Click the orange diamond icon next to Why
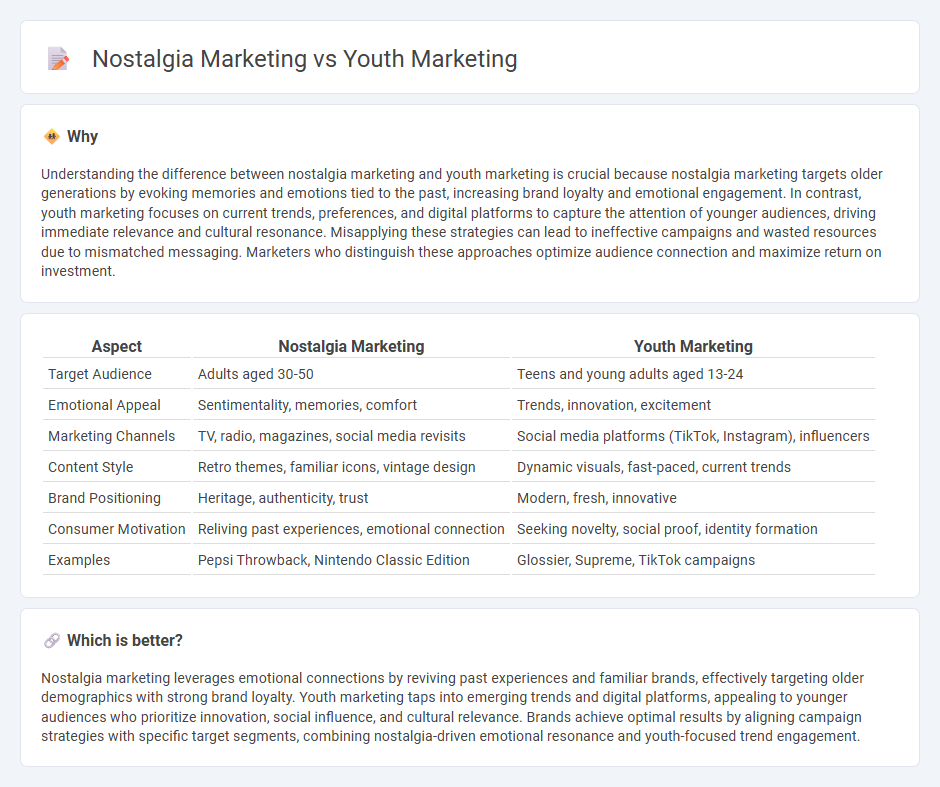This screenshot has width=940, height=787. click(52, 137)
